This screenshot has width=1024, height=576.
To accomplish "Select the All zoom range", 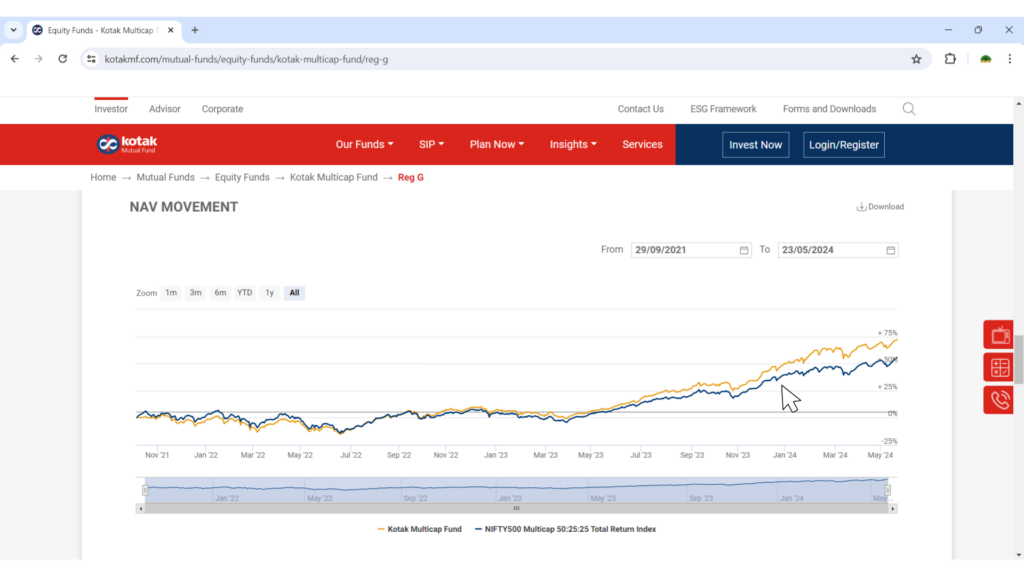I will tap(294, 293).
